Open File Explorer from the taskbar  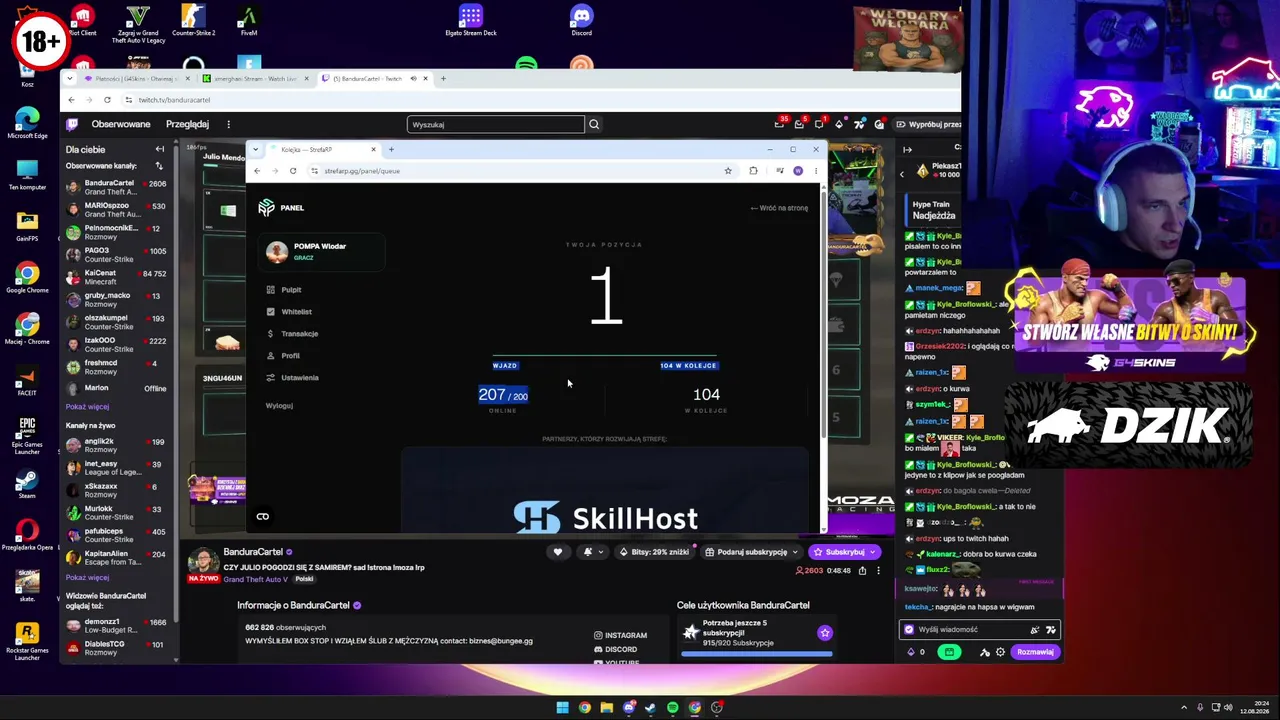tap(606, 708)
